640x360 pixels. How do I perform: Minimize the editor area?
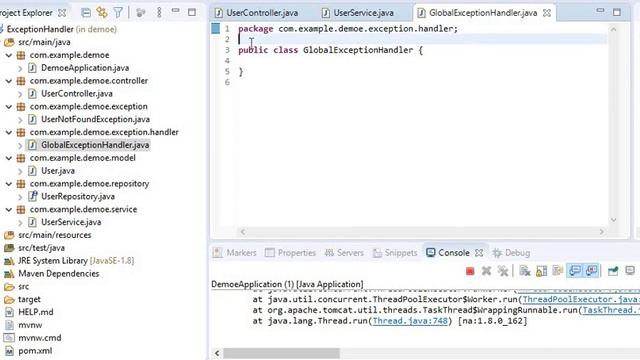(x=600, y=11)
